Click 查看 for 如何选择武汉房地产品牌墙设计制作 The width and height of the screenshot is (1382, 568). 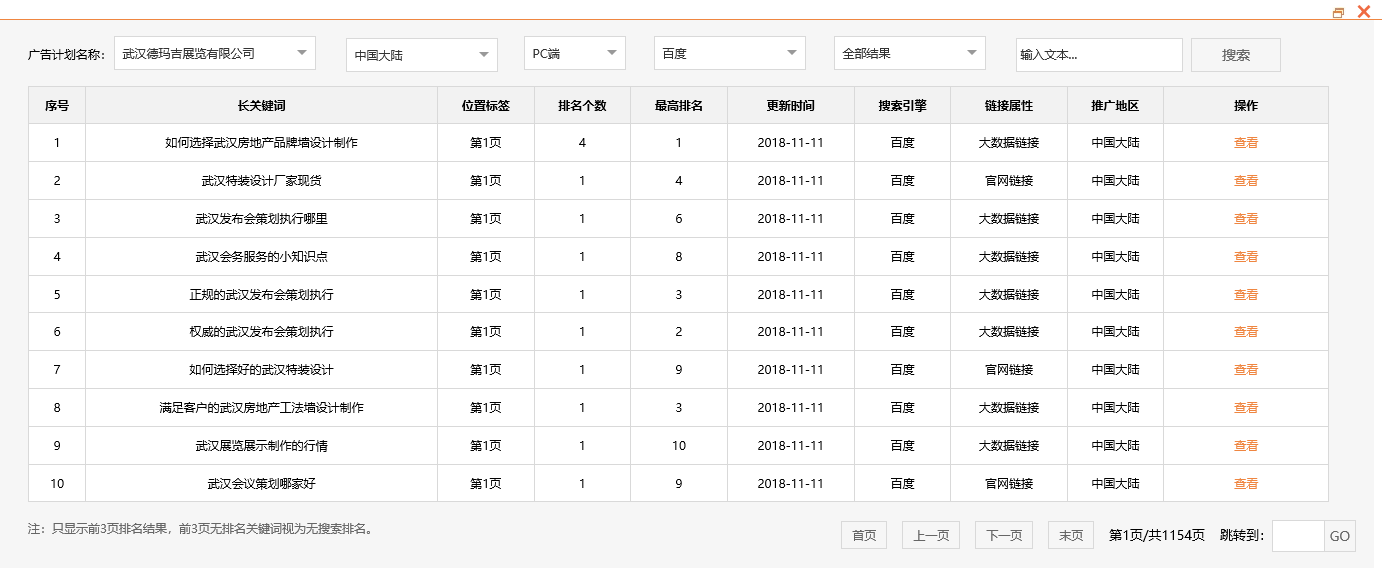pos(1246,143)
